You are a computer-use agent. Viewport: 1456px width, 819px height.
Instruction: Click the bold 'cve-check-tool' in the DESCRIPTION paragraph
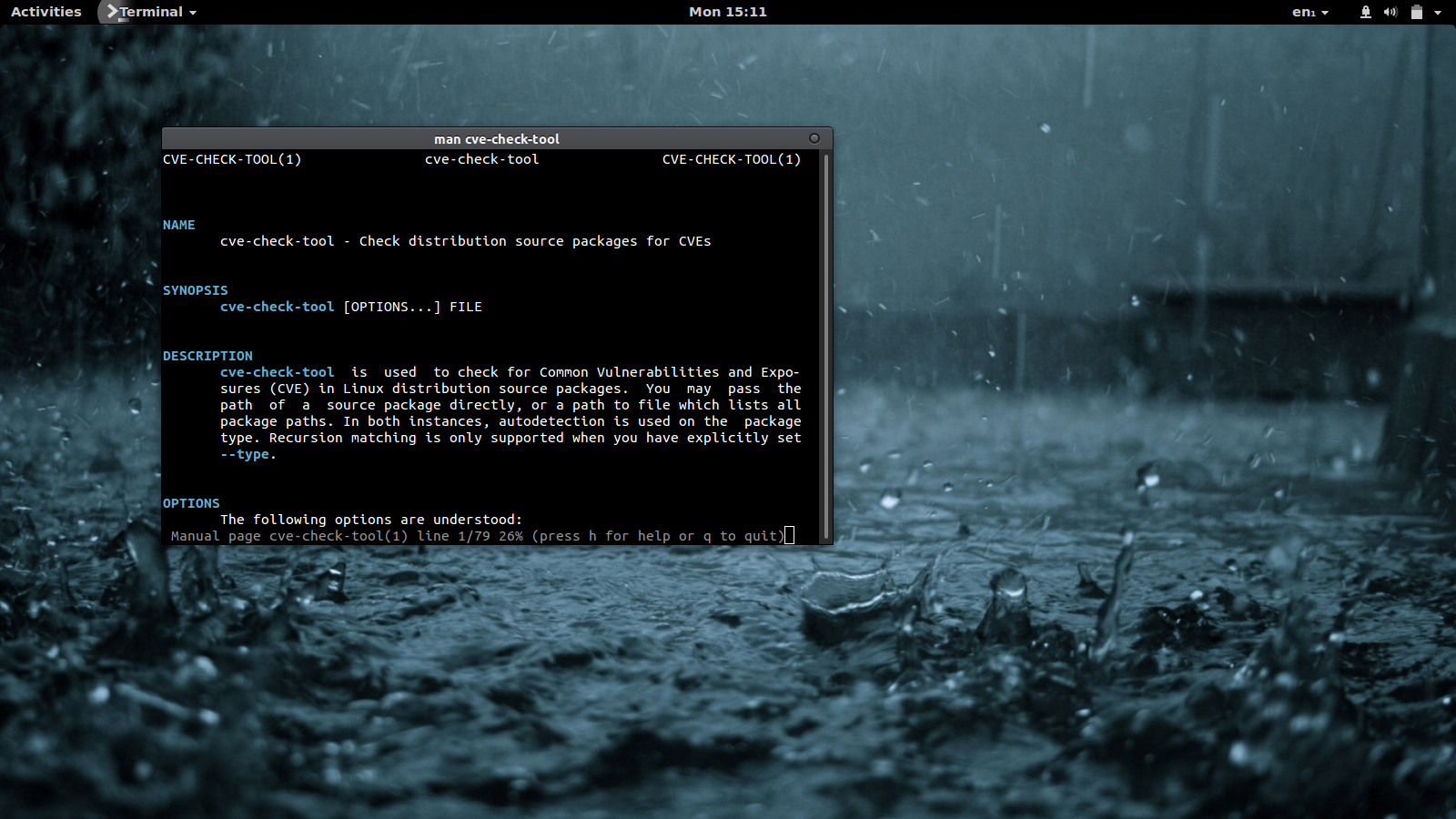click(278, 372)
